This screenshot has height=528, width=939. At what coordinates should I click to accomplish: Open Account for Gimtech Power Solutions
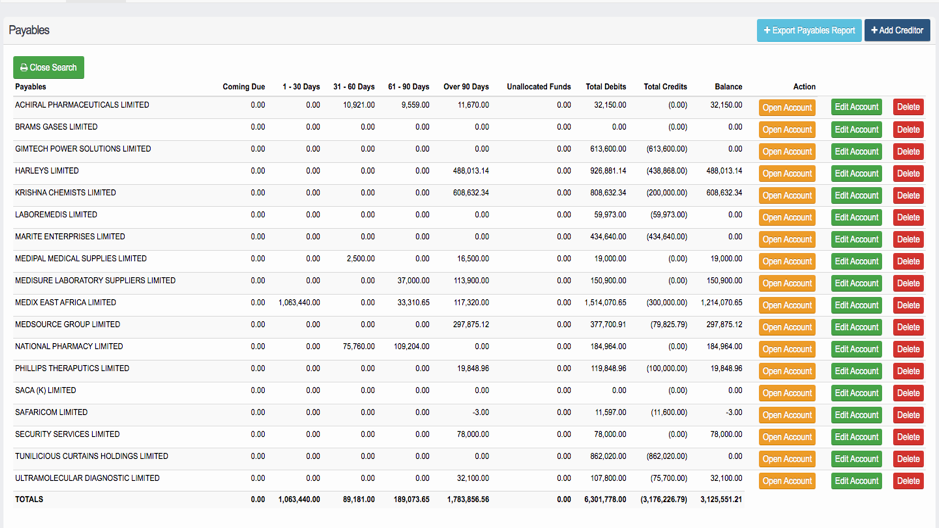tap(787, 151)
